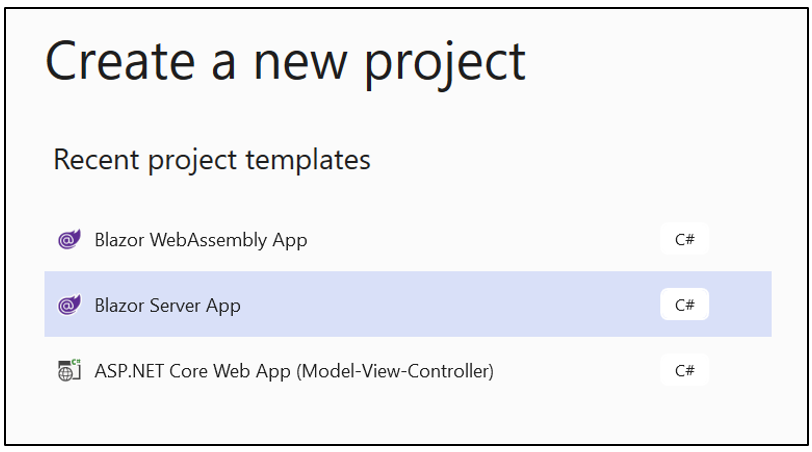This screenshot has width=812, height=452.
Task: Click C# tag on Blazor Server App row
Action: (684, 305)
